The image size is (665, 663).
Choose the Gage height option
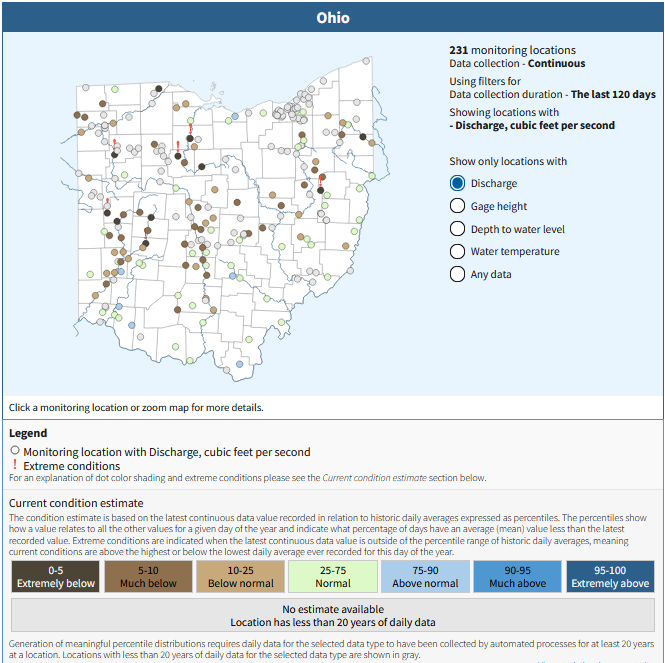(458, 206)
